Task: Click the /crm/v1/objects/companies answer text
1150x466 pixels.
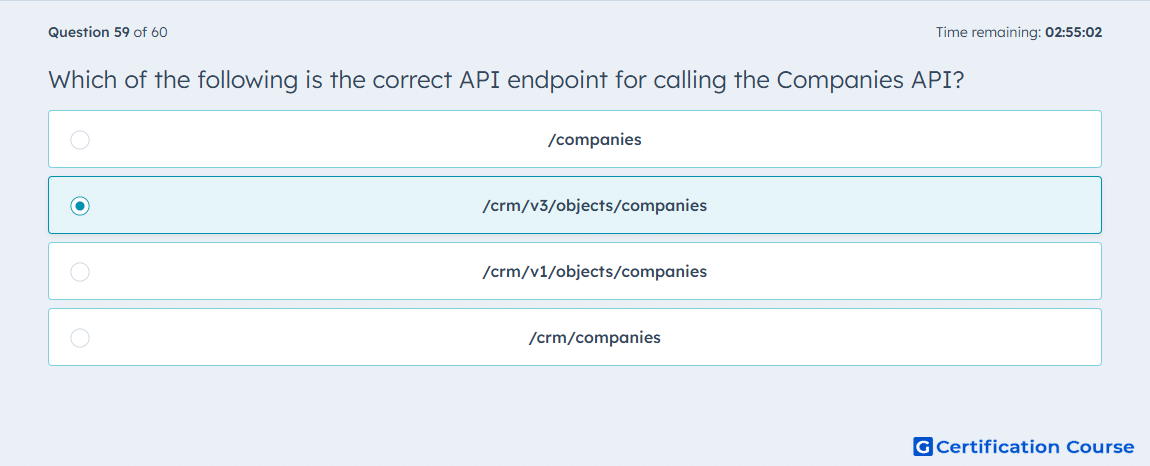Action: (x=595, y=272)
